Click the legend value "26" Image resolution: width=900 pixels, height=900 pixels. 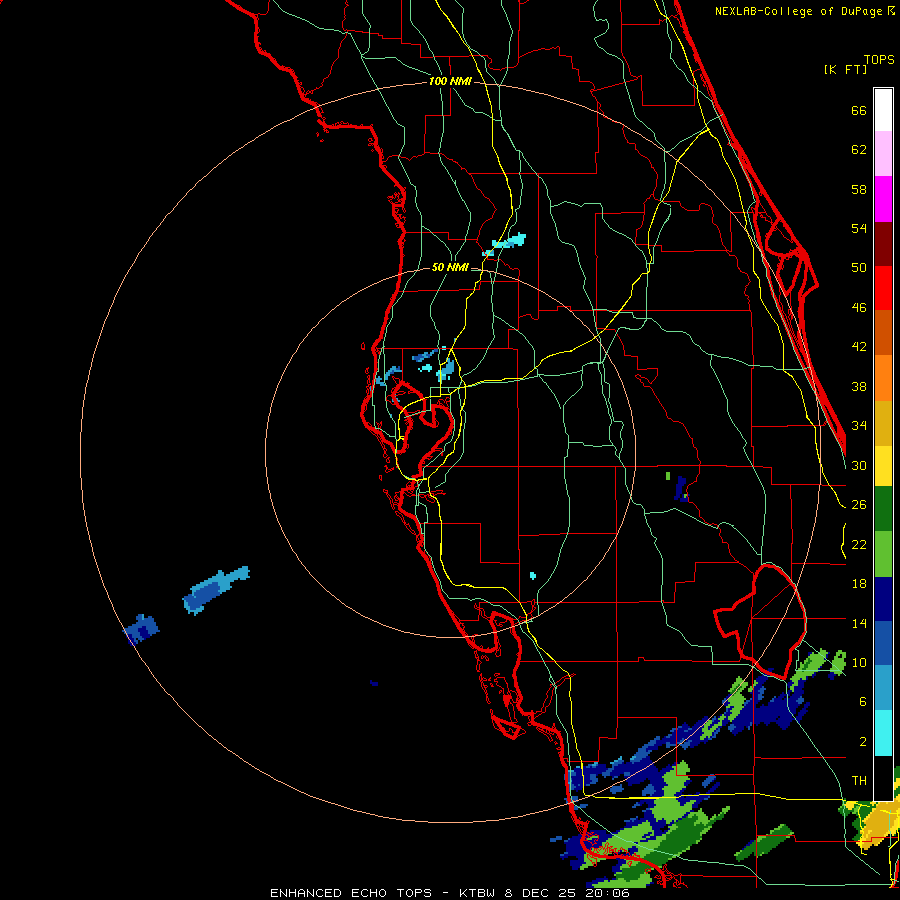pyautogui.click(x=859, y=505)
